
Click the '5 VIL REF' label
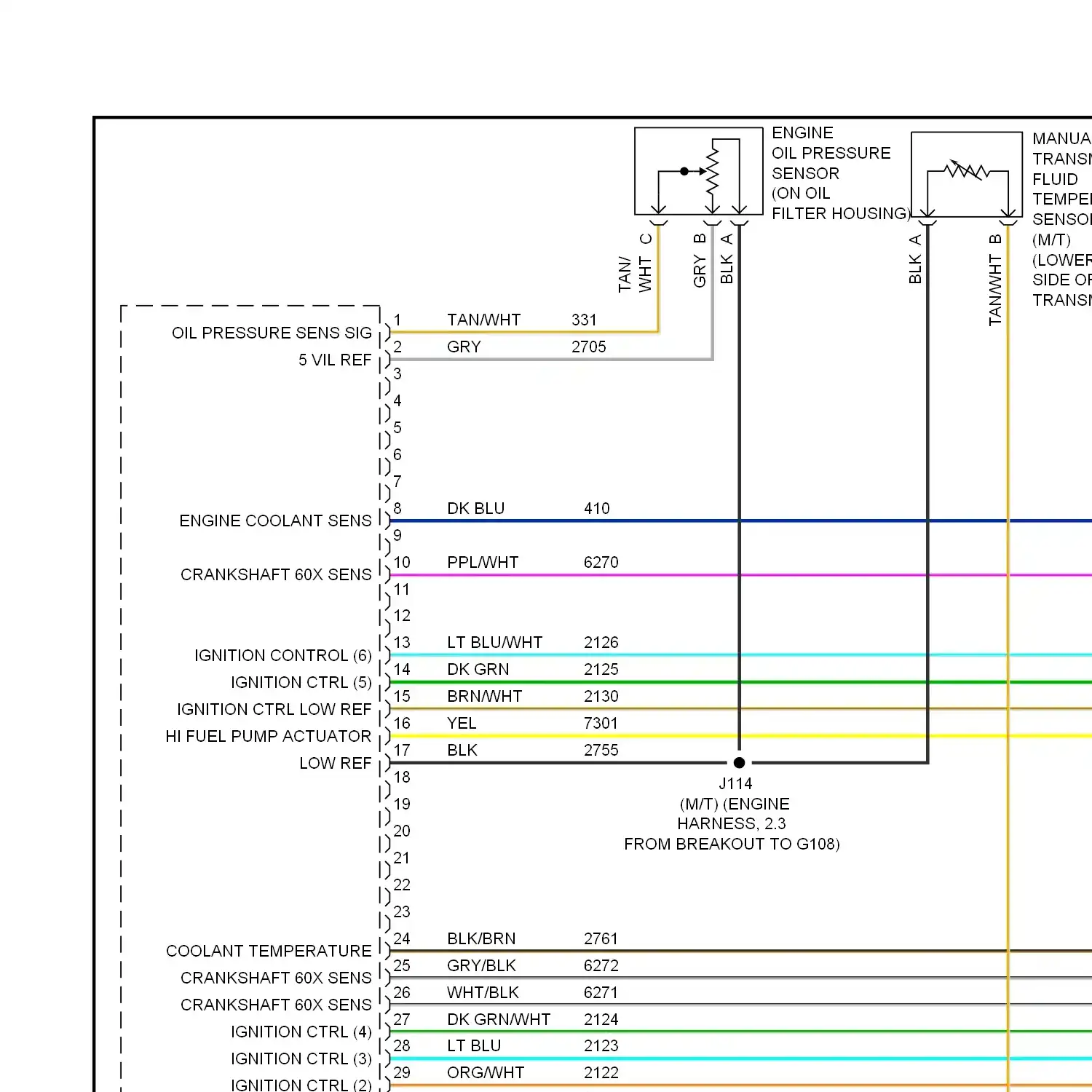tap(335, 360)
